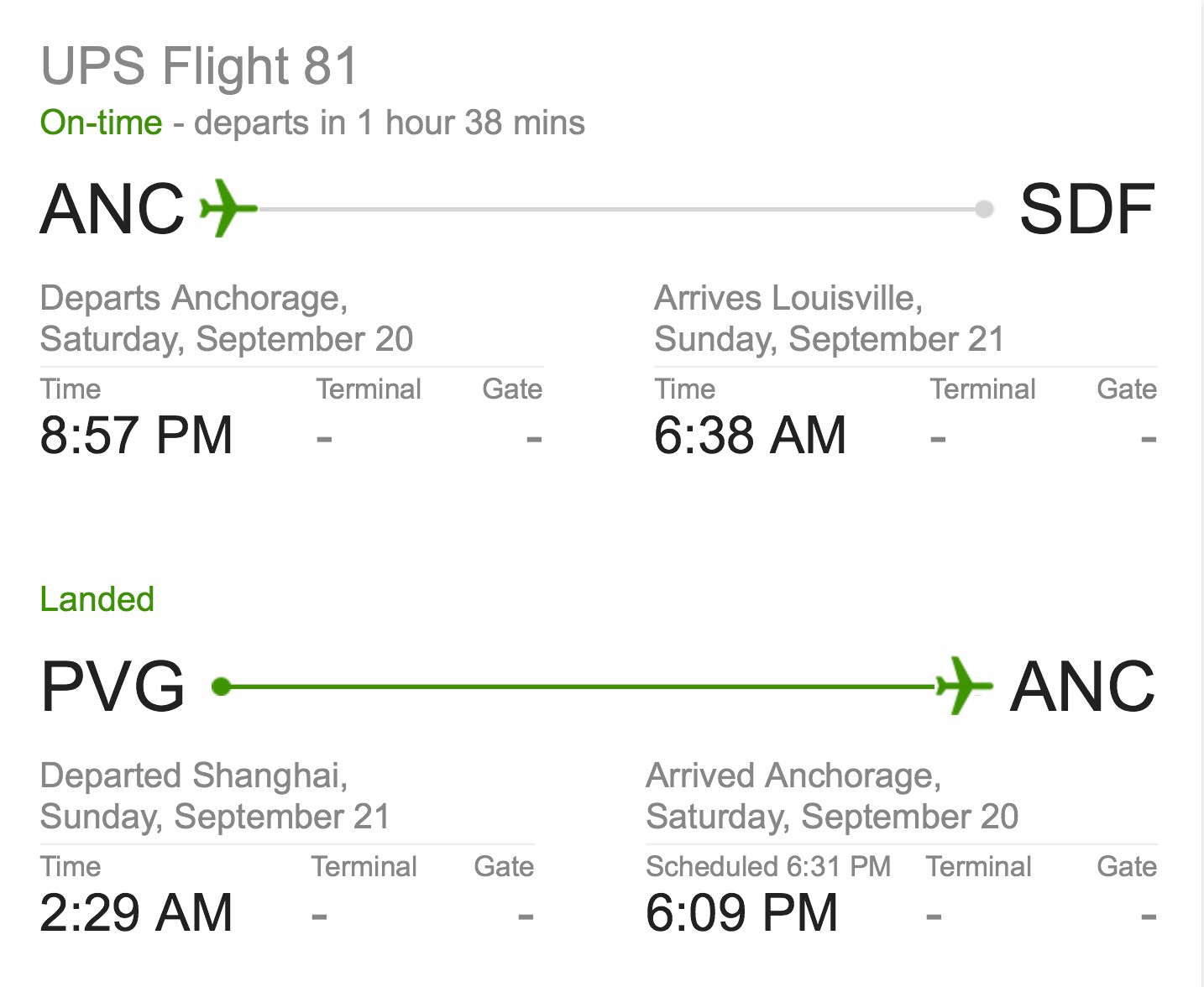
Task: Select the 2:29 AM Shanghai departure time
Action: pos(137,912)
